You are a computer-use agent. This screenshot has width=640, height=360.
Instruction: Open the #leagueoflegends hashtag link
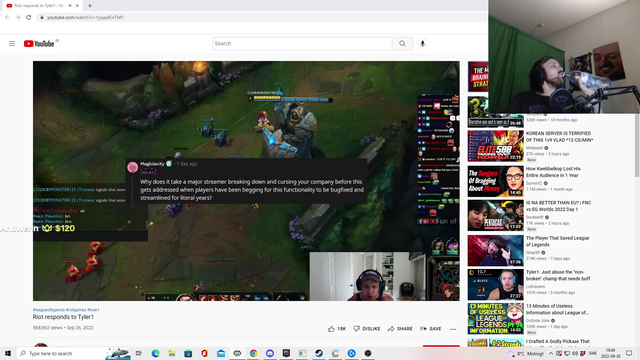click(x=49, y=310)
